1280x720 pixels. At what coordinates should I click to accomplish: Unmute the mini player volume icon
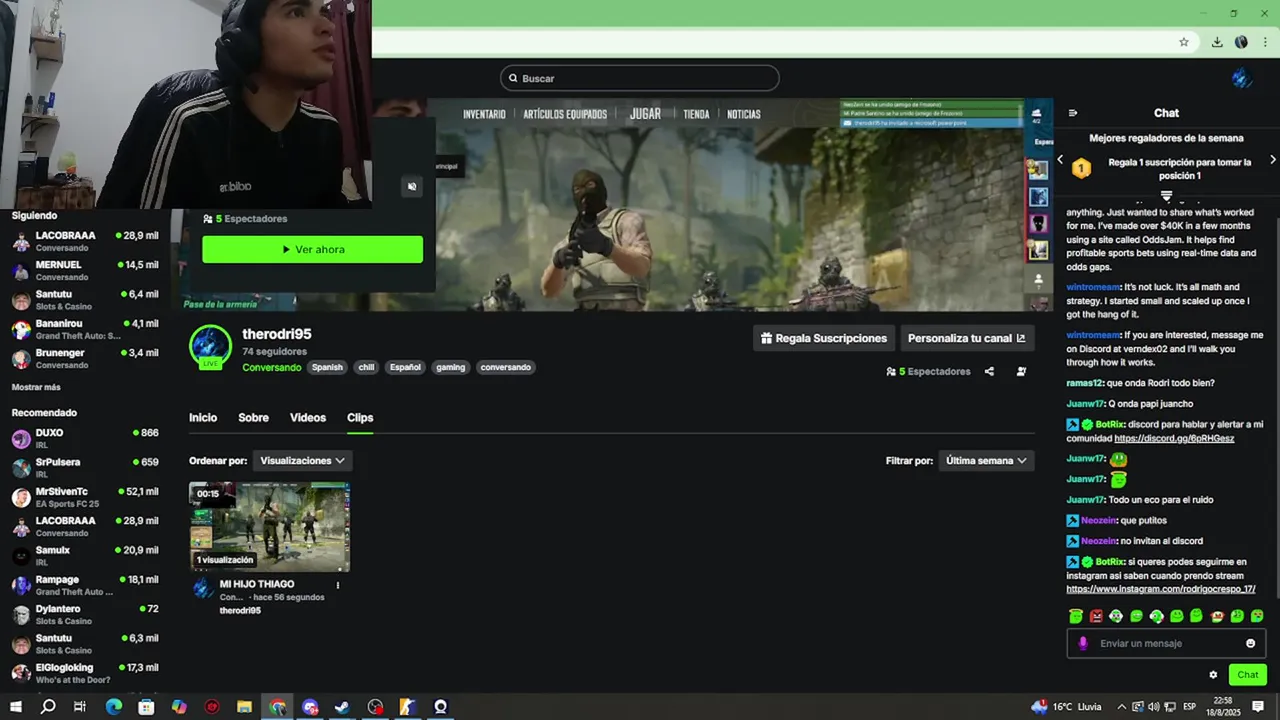412,186
